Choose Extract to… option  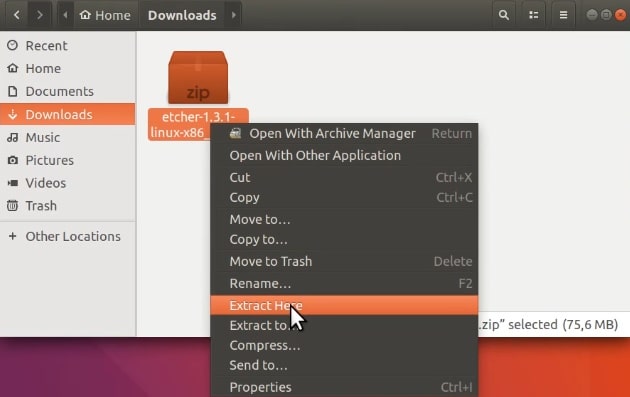pyautogui.click(x=344, y=325)
